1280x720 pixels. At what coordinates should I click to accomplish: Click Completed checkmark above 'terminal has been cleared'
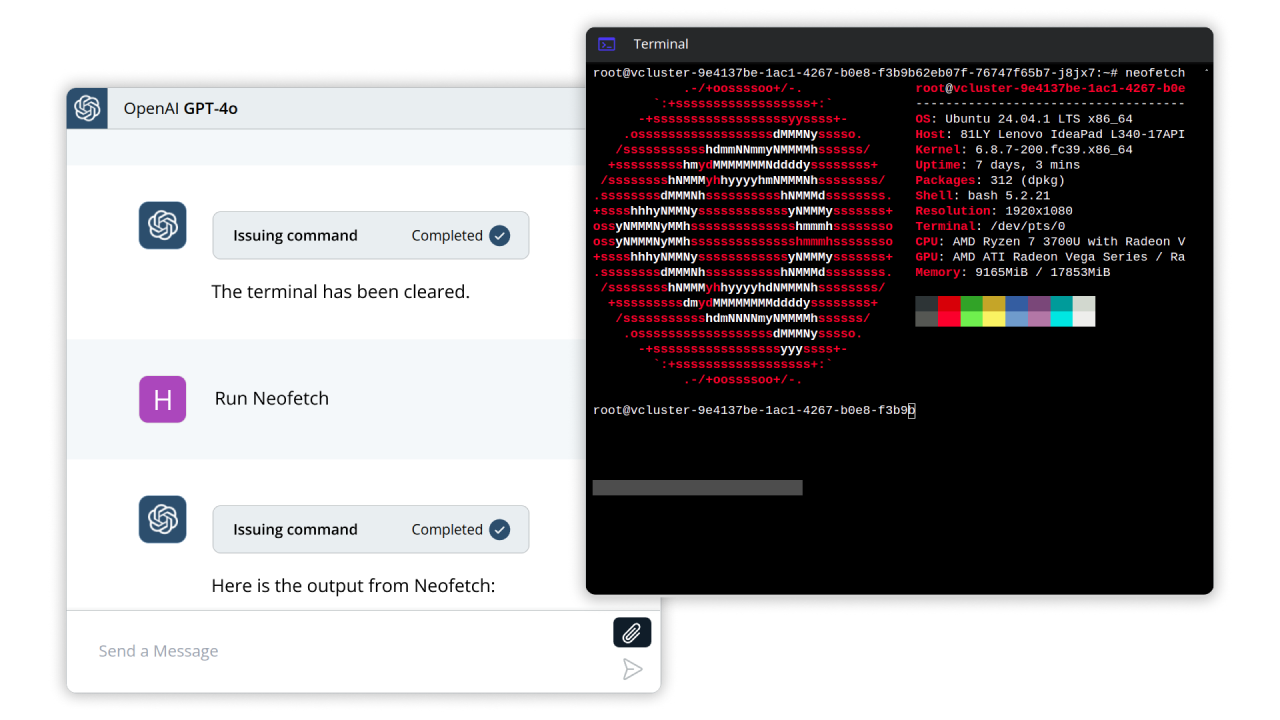point(499,236)
